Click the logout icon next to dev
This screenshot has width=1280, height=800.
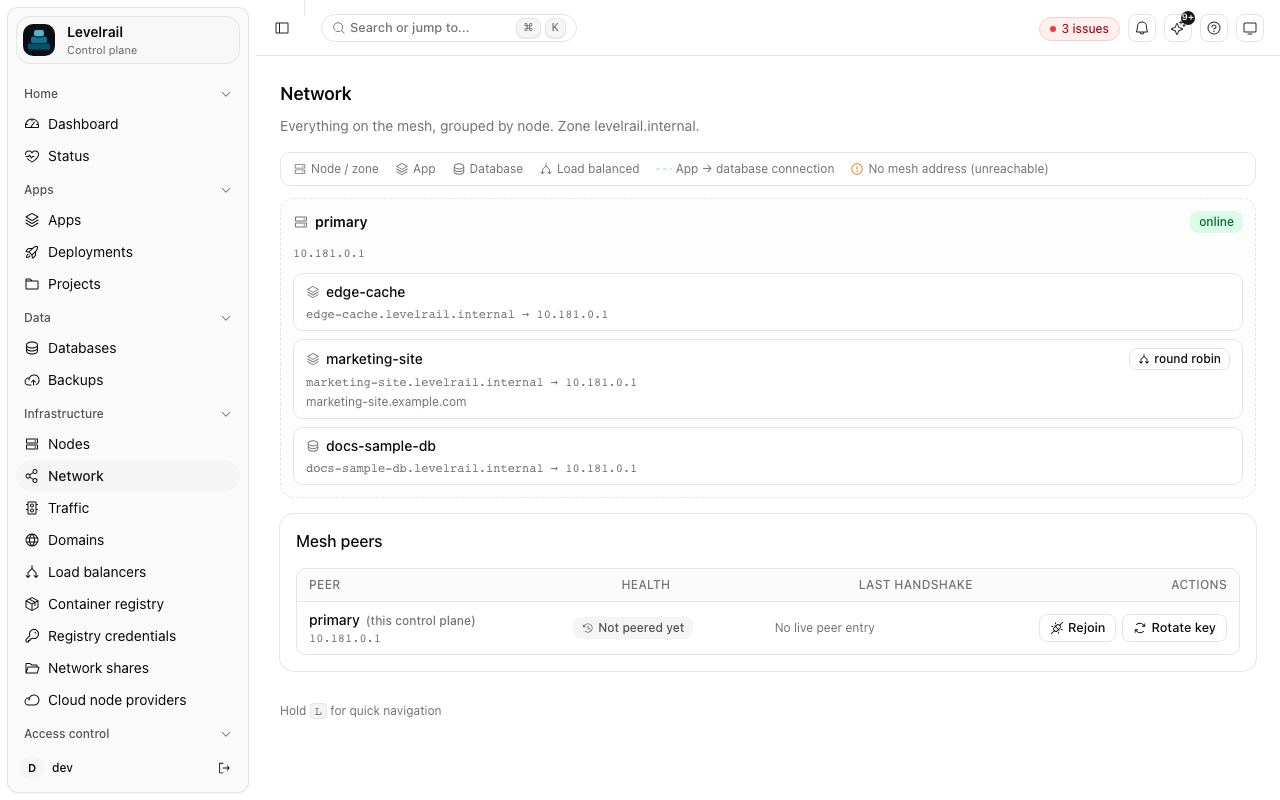click(x=224, y=768)
